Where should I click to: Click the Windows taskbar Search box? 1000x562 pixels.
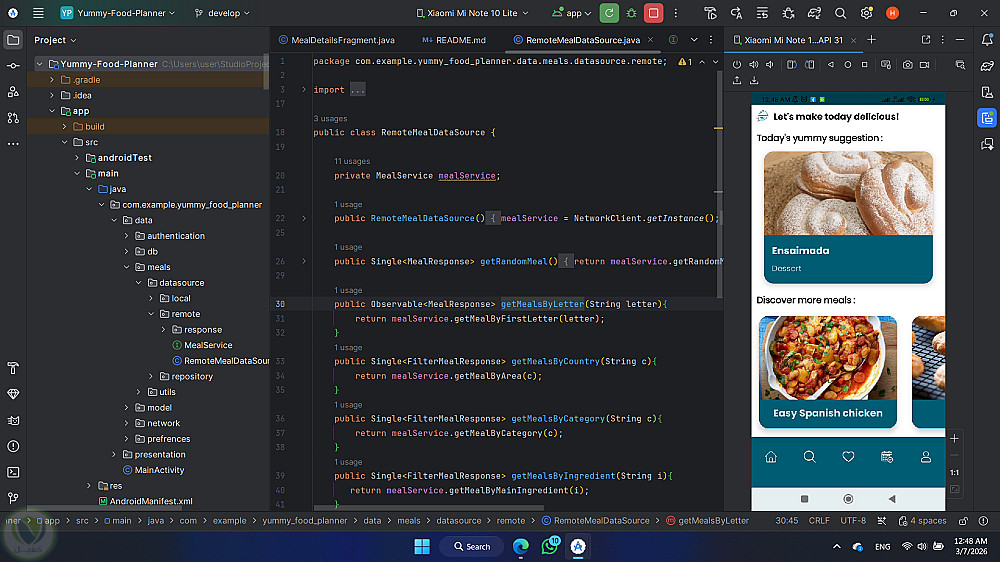[472, 546]
